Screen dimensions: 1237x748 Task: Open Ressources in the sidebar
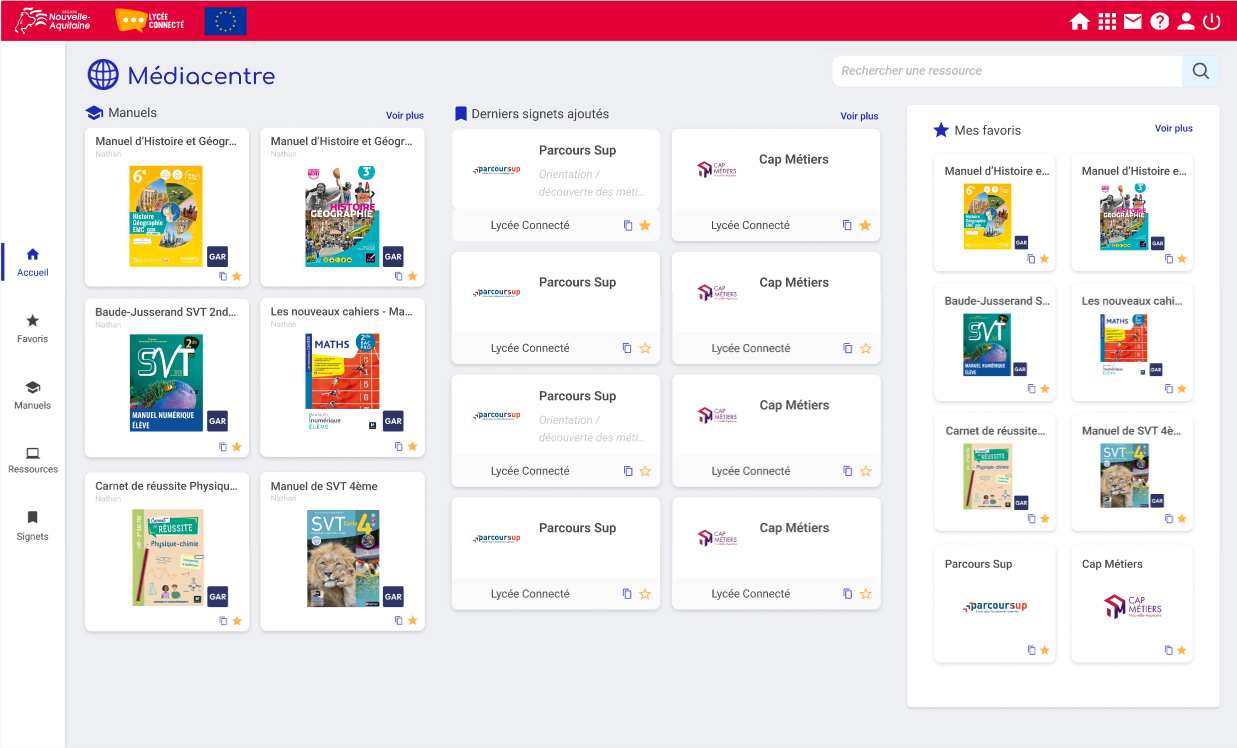(x=32, y=460)
